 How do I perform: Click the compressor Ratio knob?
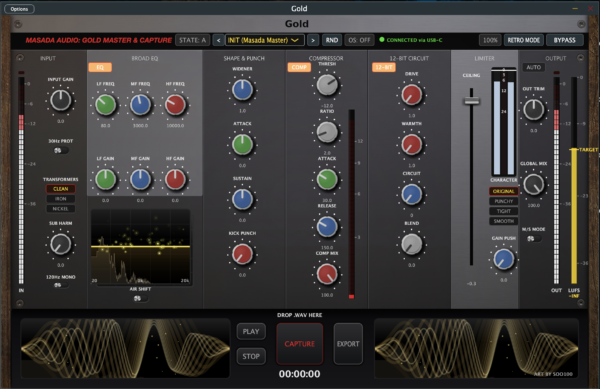327,132
